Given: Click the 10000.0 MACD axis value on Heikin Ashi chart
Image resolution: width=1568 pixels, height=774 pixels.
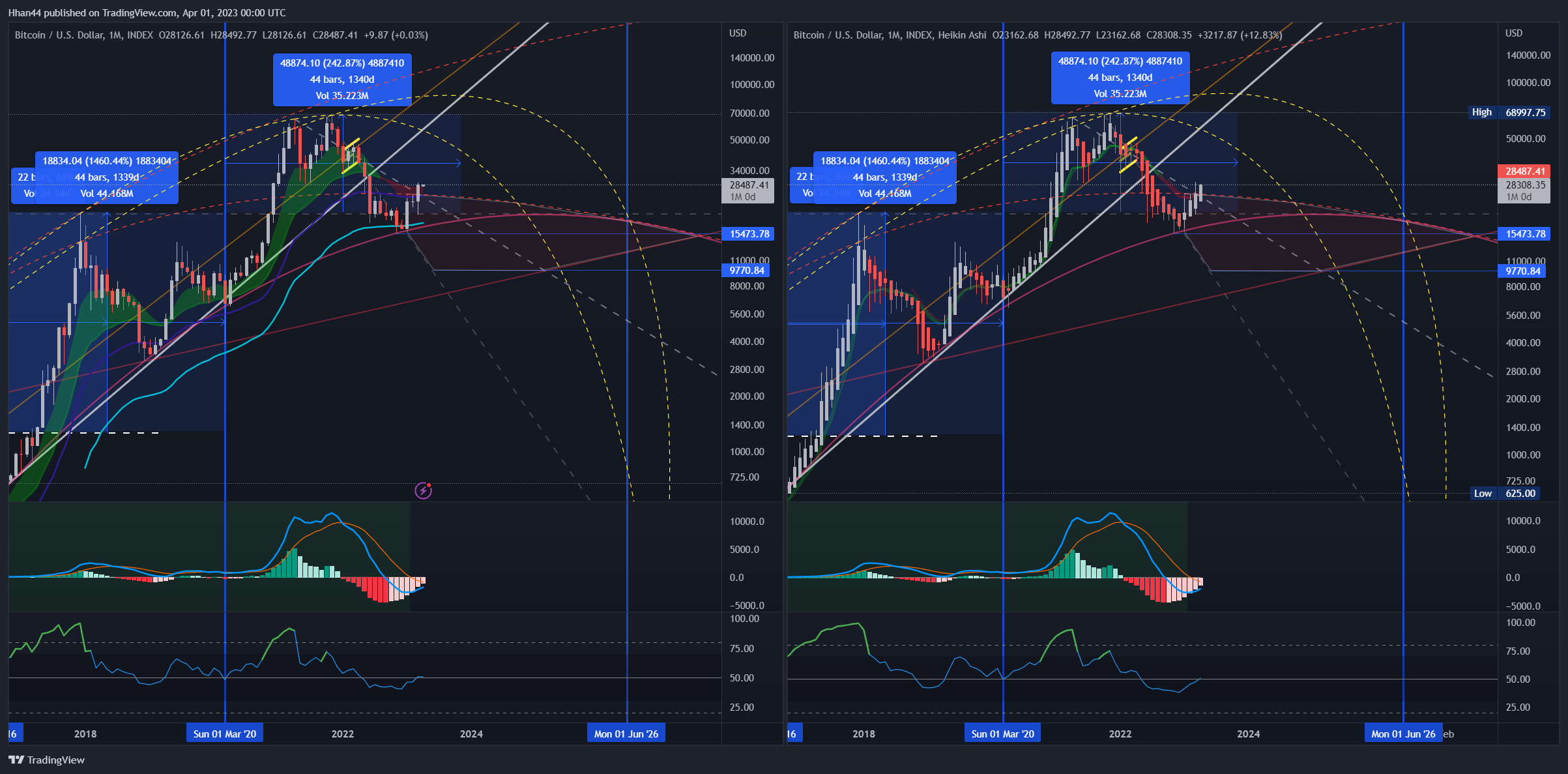Looking at the screenshot, I should click(x=1523, y=520).
